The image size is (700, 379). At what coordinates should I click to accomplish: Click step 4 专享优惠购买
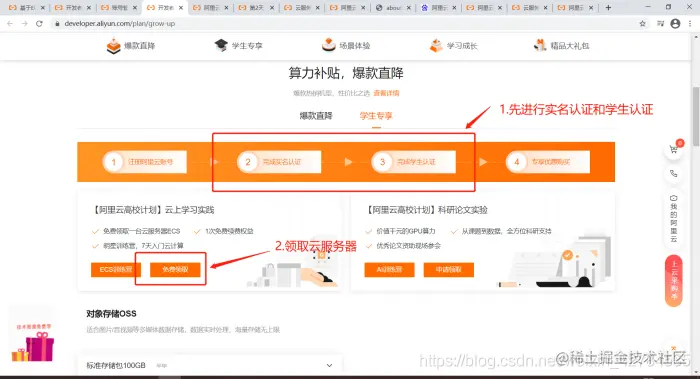(548, 162)
